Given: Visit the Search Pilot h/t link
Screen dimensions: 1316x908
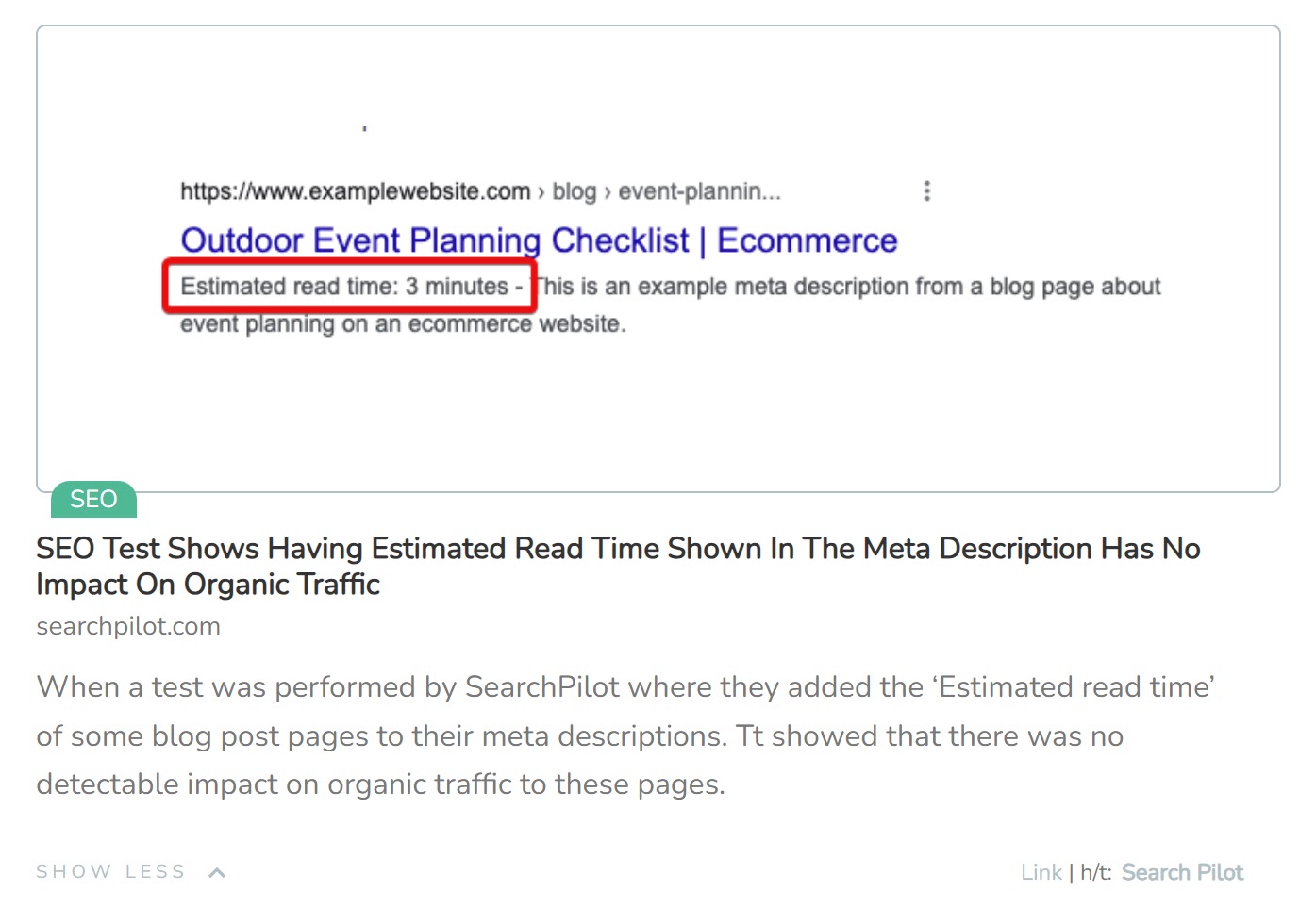Looking at the screenshot, I should (x=1182, y=872).
